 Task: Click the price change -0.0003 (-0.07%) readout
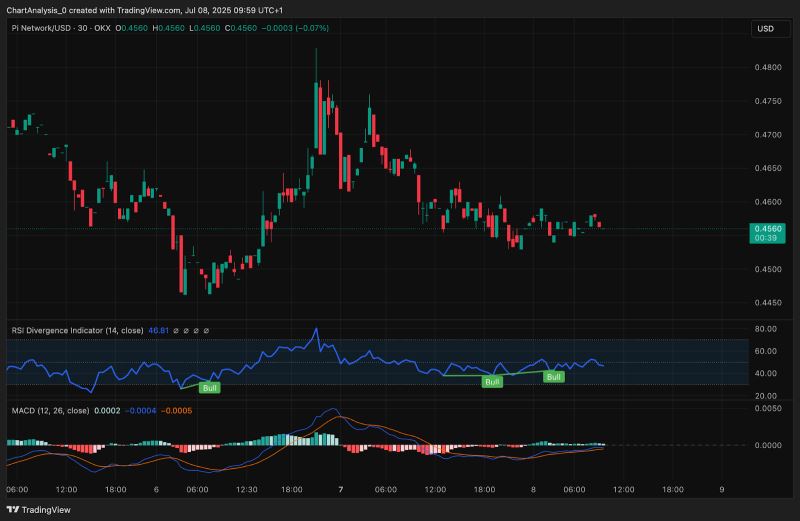point(295,28)
